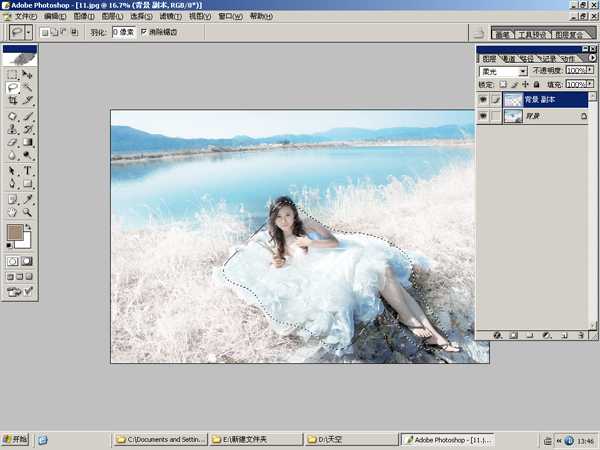Delete layer using the trash icon
This screenshot has height=450, width=600.
click(579, 335)
